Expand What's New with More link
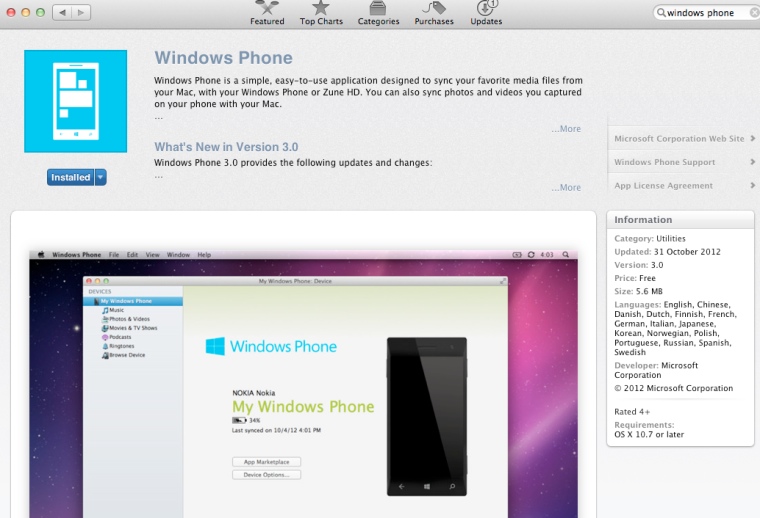The width and height of the screenshot is (760, 518). click(x=566, y=188)
